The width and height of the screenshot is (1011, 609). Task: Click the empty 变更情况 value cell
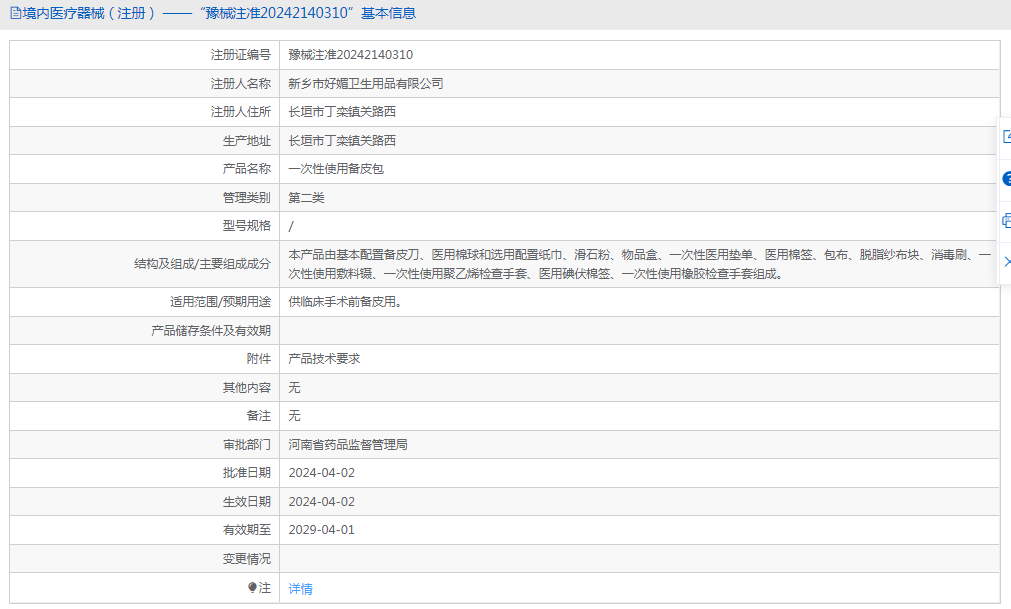(640, 559)
